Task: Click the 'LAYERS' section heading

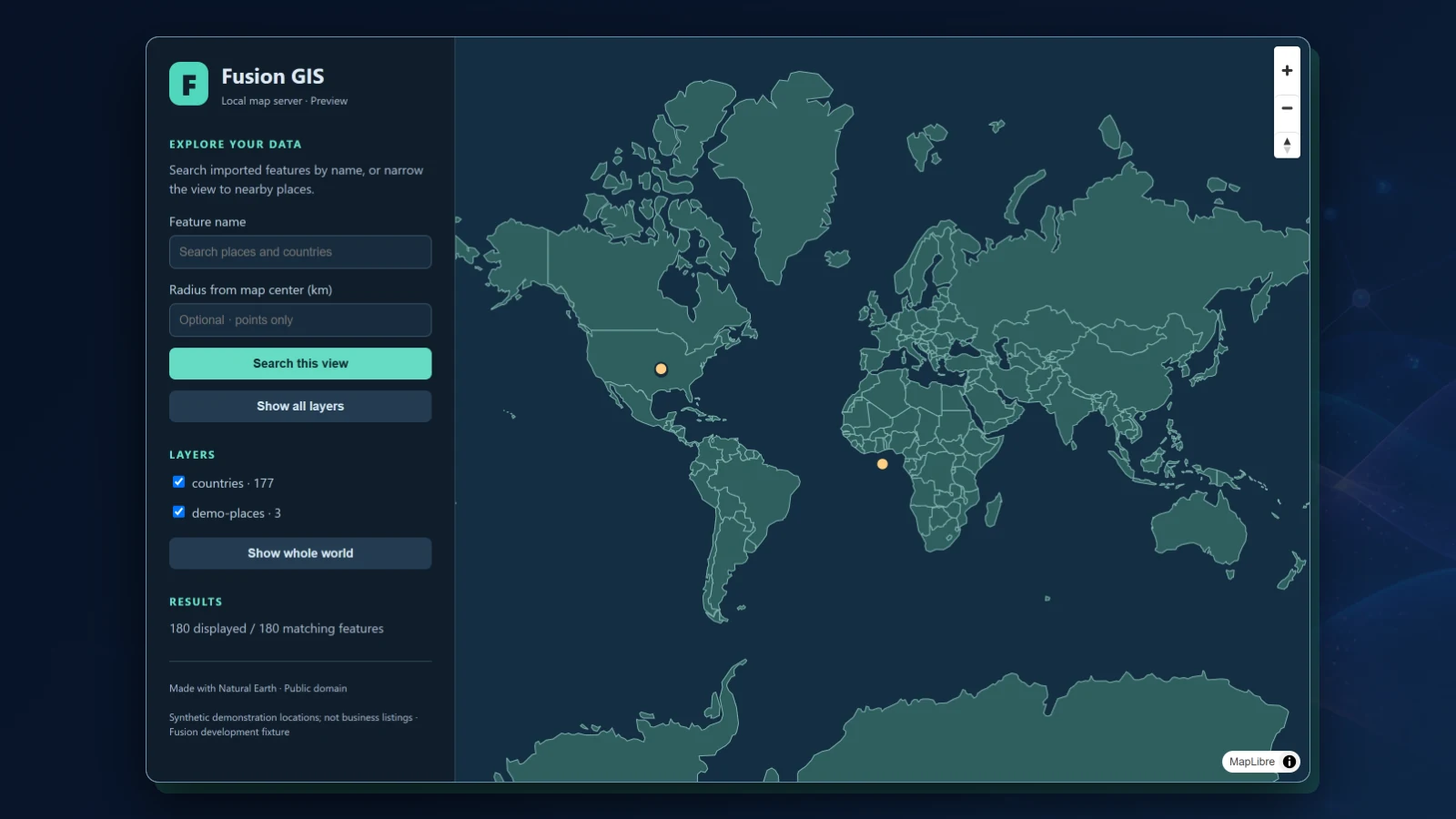Action: tap(192, 455)
